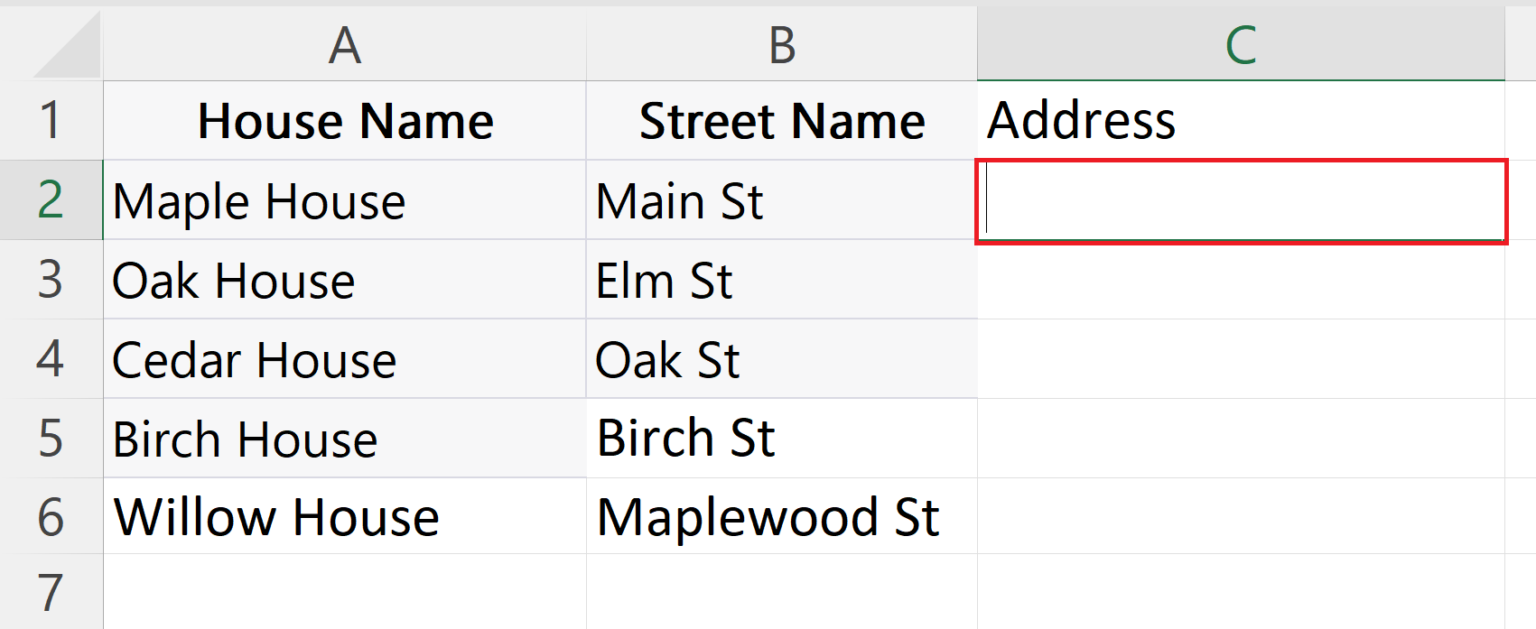Select the Willow House cell
The image size is (1536, 629).
[x=344, y=517]
